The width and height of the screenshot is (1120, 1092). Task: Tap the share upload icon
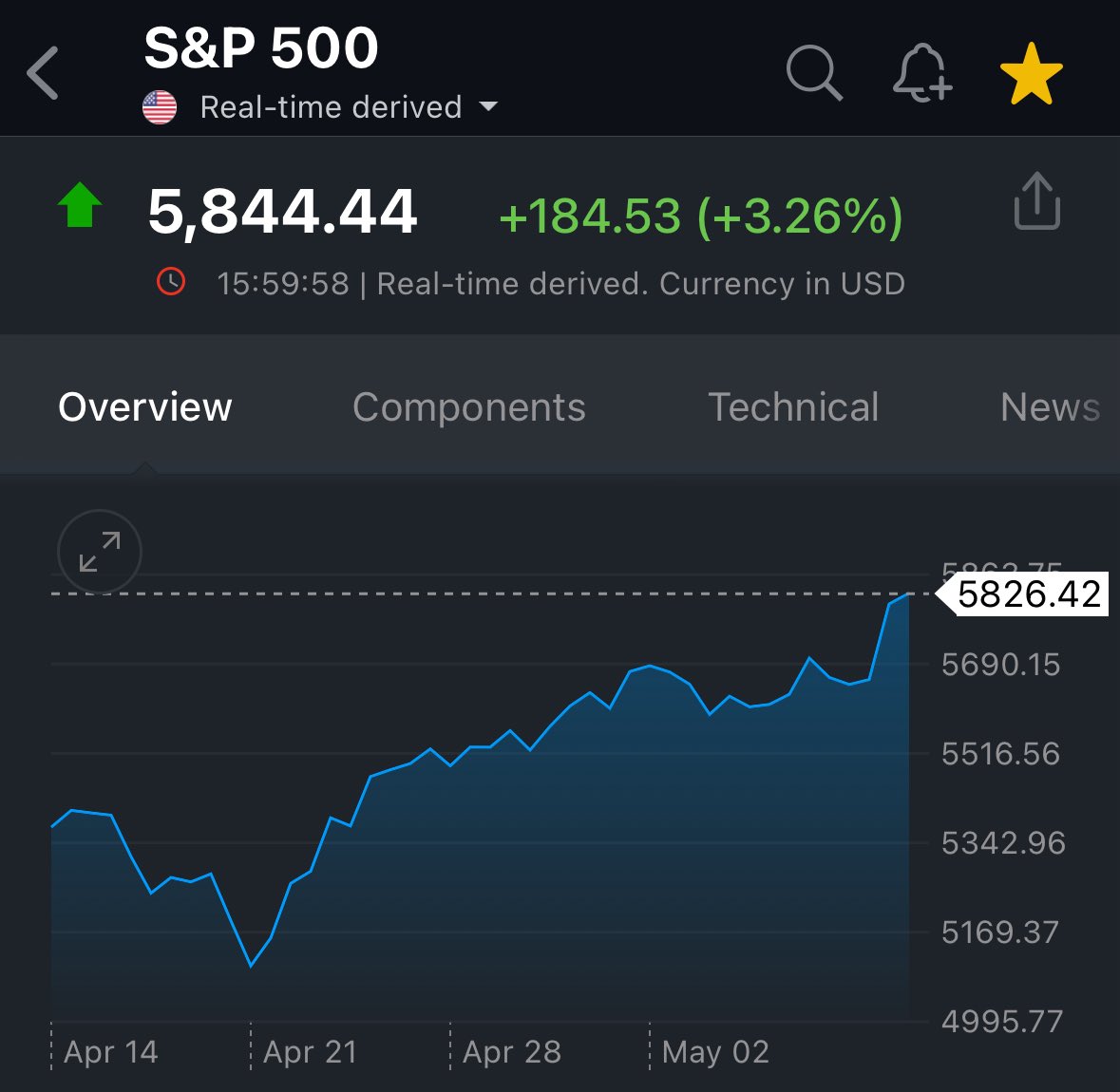pos(1037,200)
